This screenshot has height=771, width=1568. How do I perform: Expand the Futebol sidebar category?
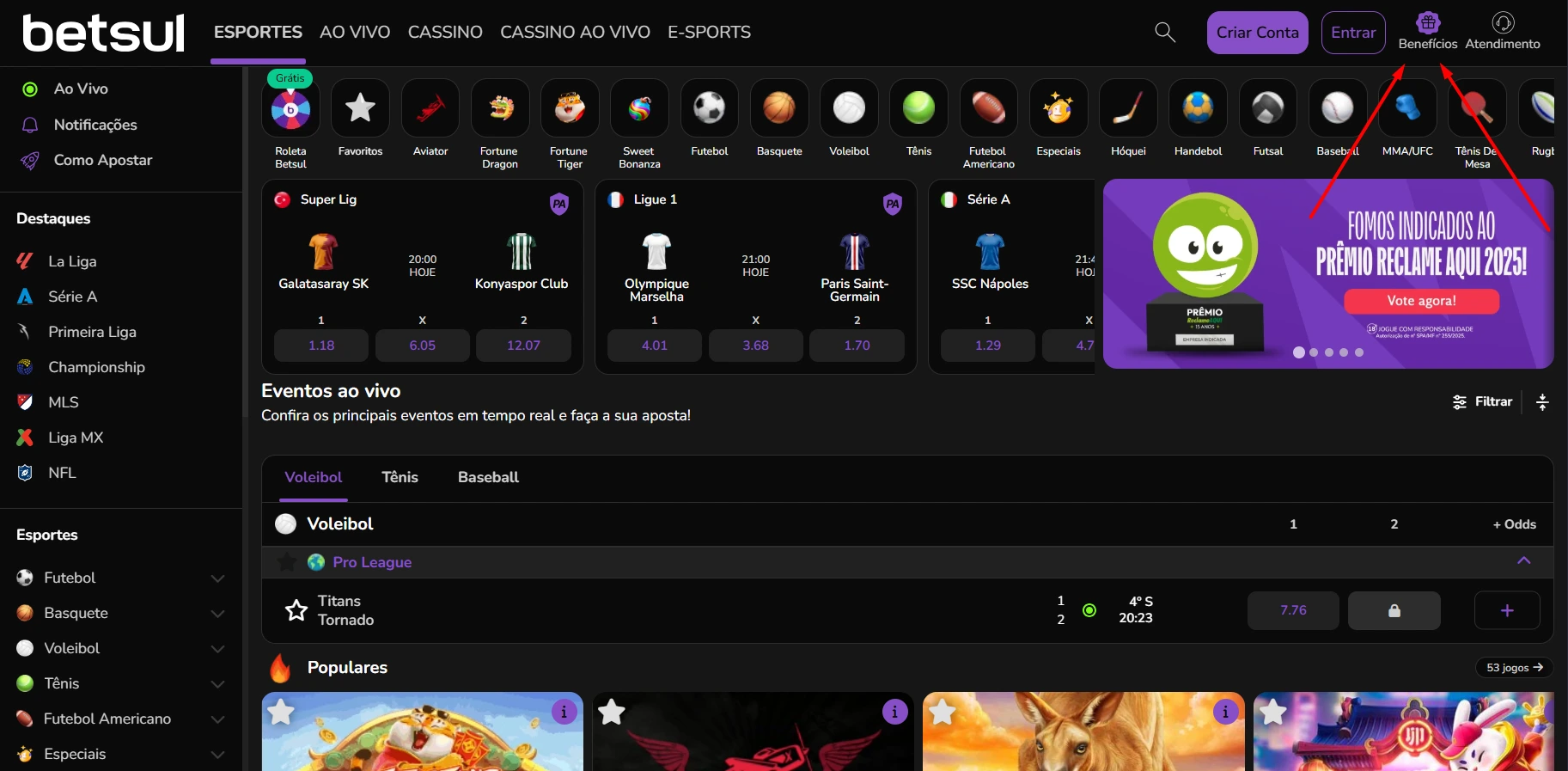click(x=218, y=578)
